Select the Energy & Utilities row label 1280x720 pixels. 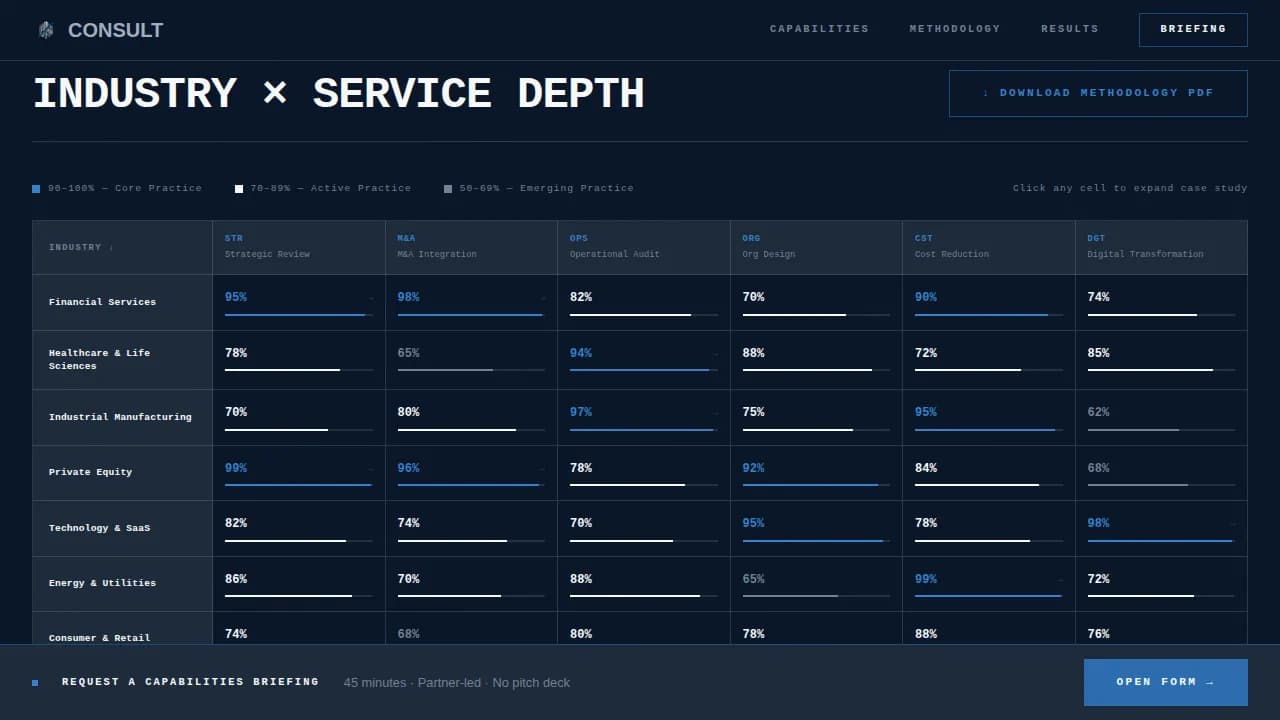(122, 584)
